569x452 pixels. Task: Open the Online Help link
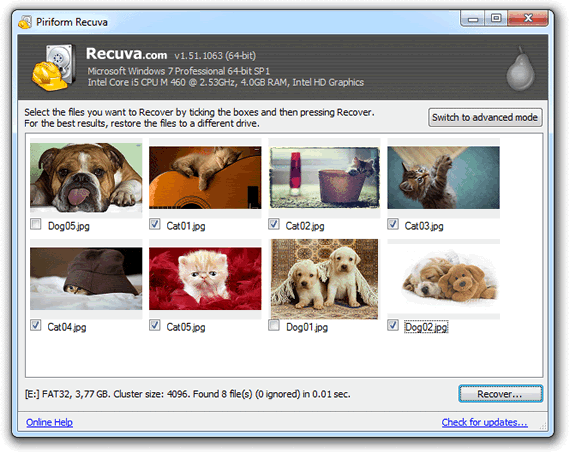click(49, 422)
